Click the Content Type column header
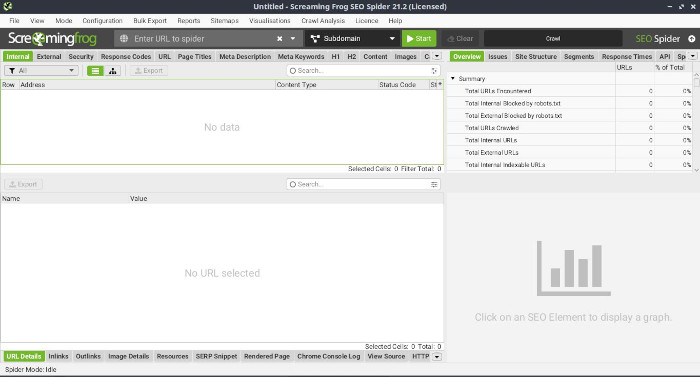Image resolution: width=700 pixels, height=377 pixels. tap(326, 84)
